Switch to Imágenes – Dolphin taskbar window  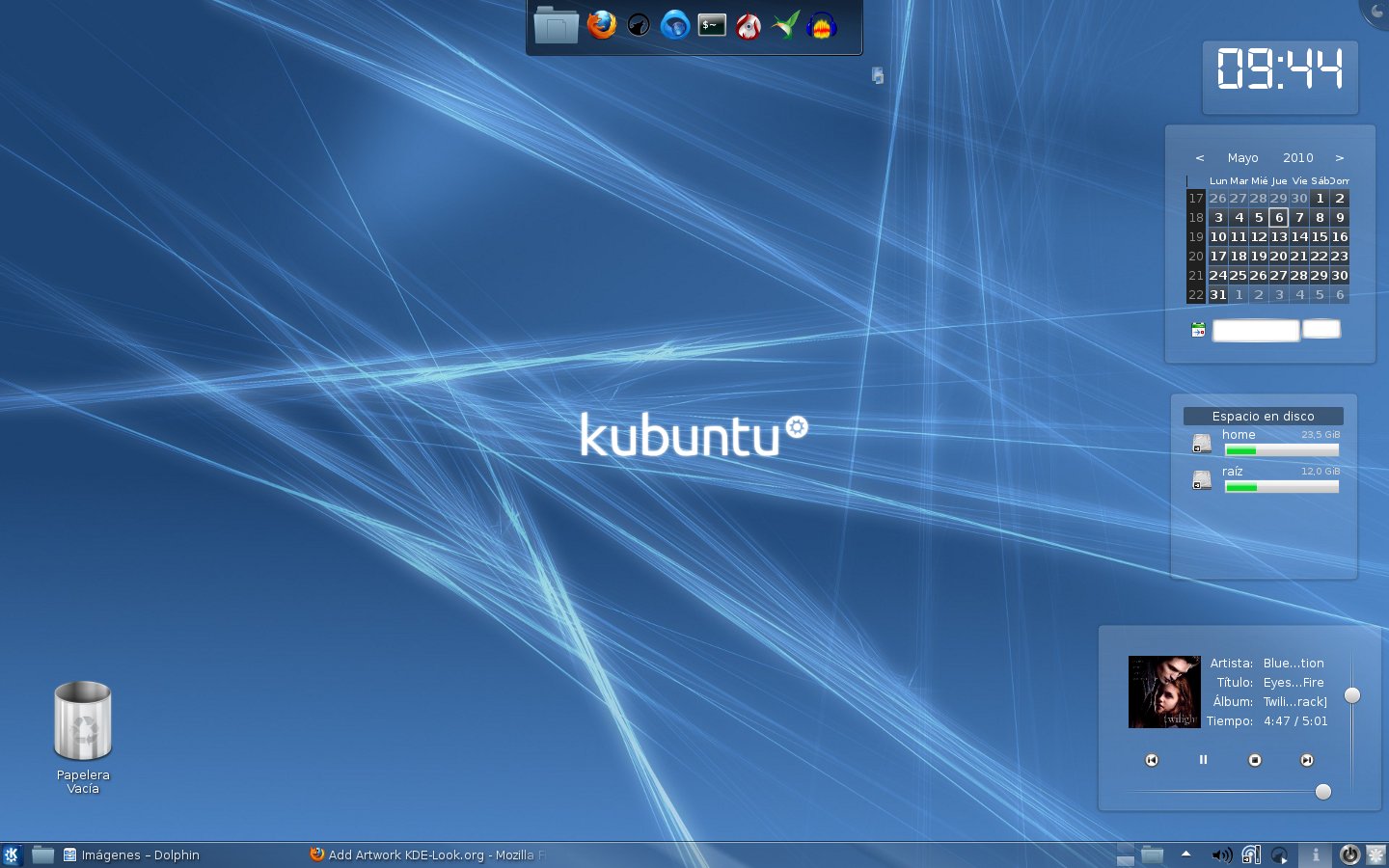(131, 854)
